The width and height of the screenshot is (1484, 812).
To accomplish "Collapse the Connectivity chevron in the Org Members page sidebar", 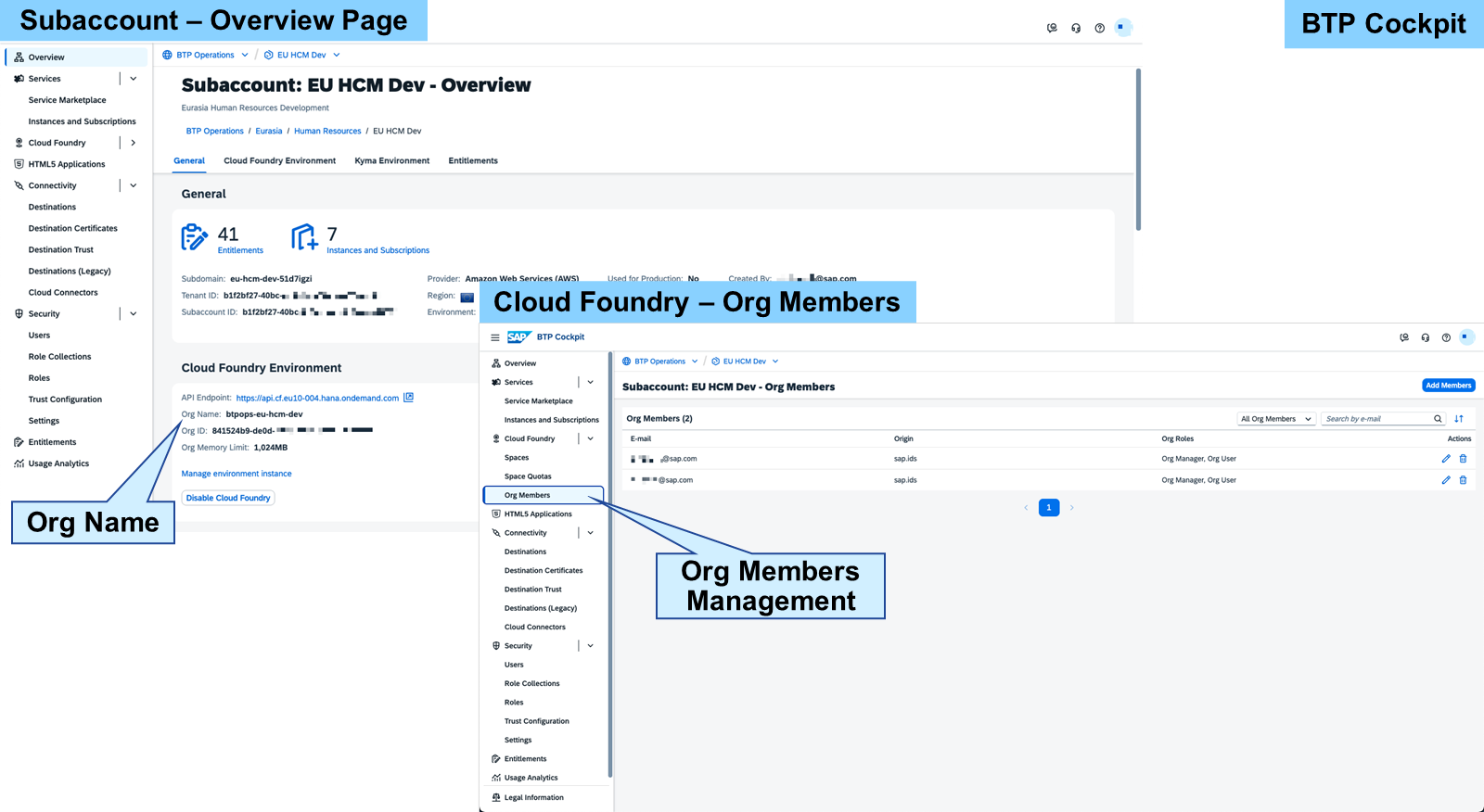I will click(591, 533).
